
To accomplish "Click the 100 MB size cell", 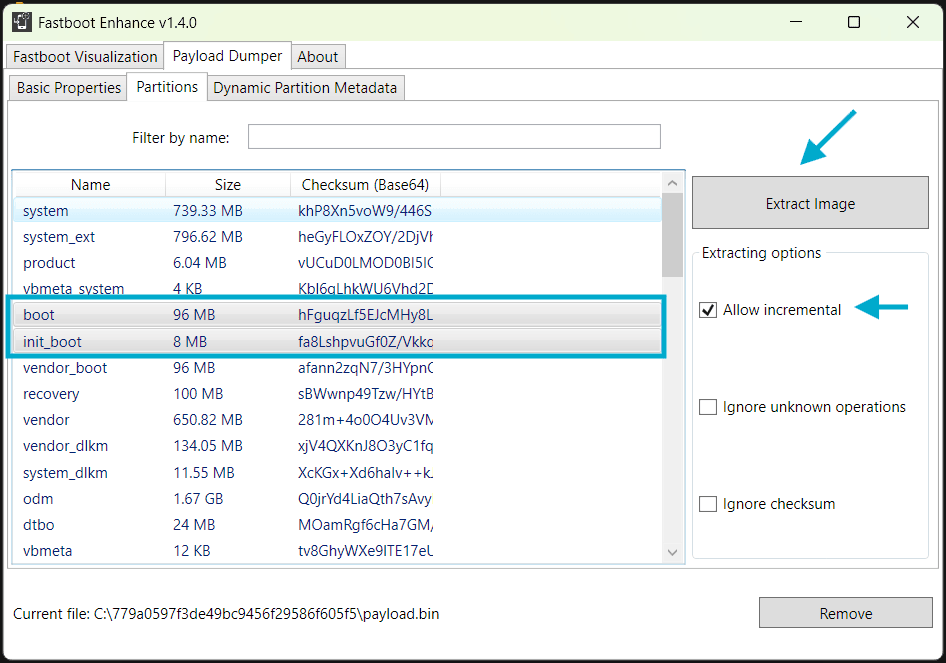I will (198, 393).
